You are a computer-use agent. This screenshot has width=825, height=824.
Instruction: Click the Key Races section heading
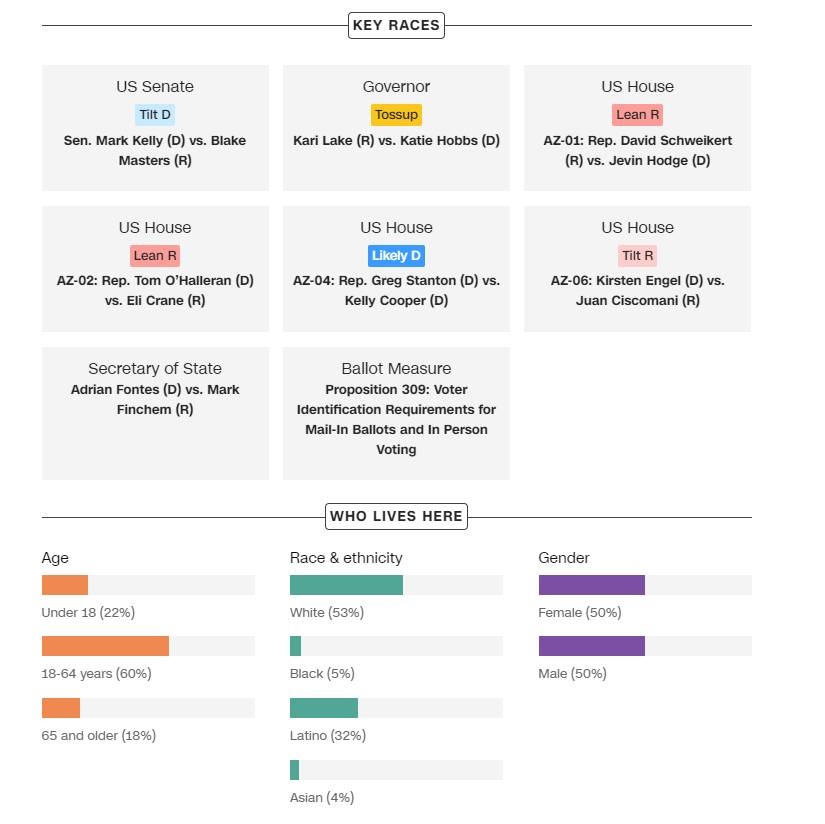[x=396, y=26]
